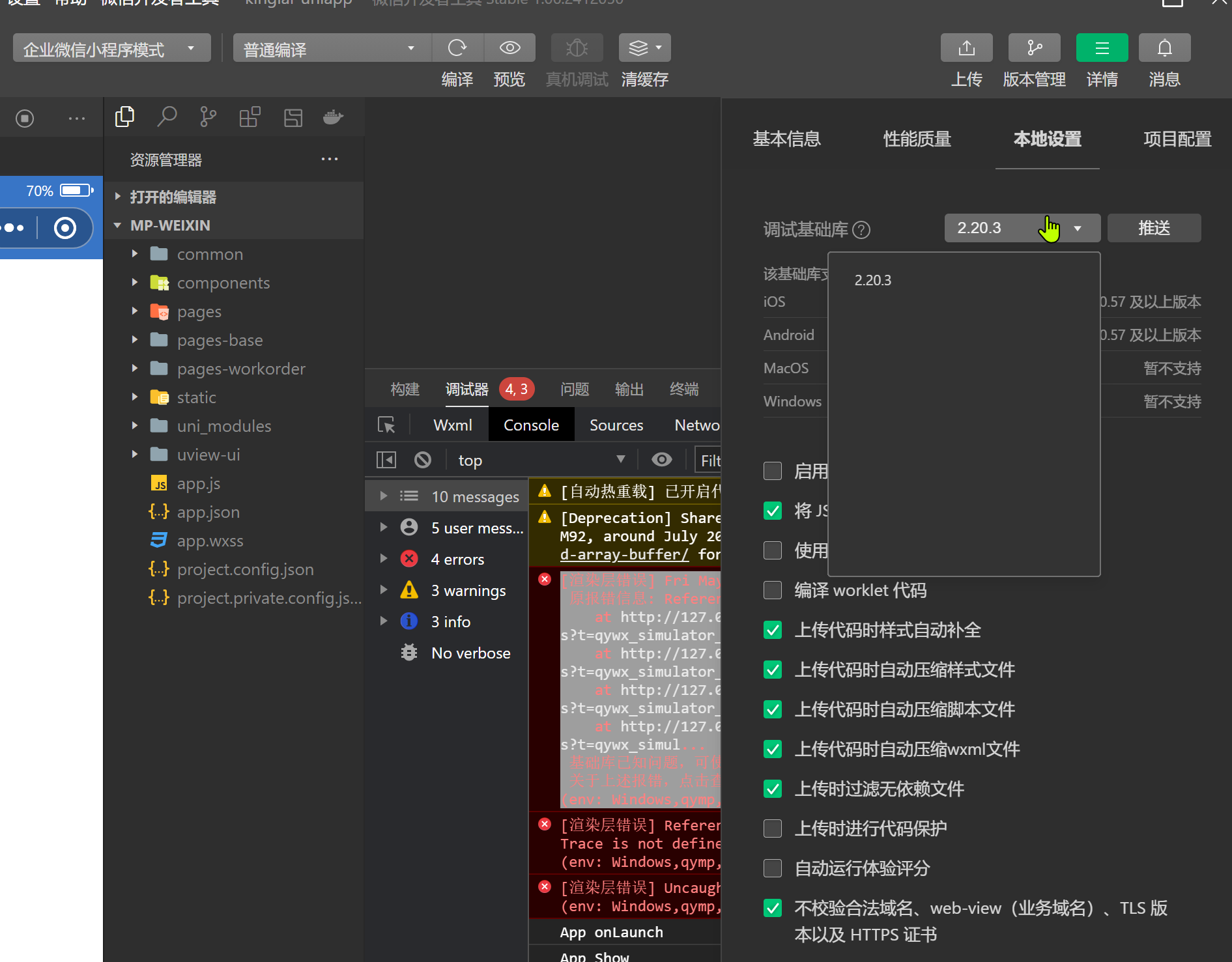Switch to the basic info tab
This screenshot has width=1232, height=962.
point(787,139)
